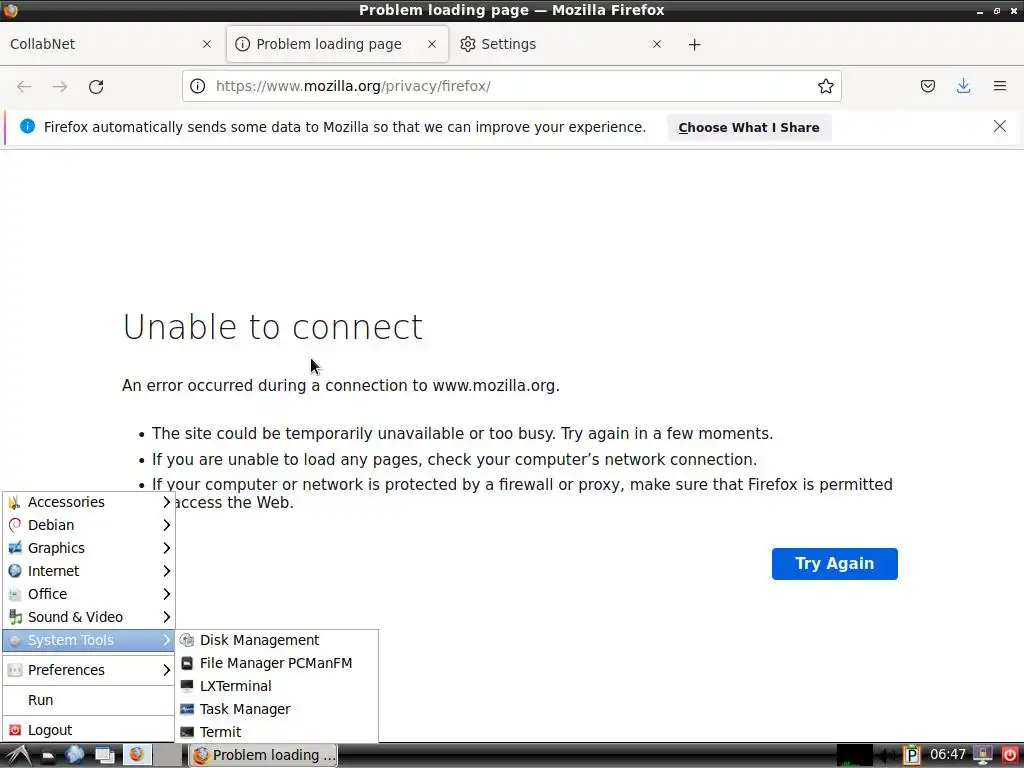This screenshot has height=768, width=1024.
Task: Open the Internet submenu
Action: point(89,571)
